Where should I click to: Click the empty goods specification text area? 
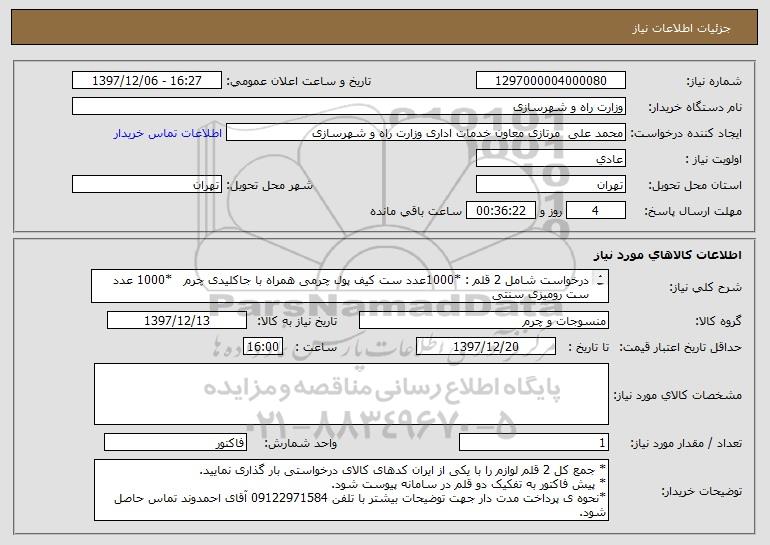[x=351, y=394]
